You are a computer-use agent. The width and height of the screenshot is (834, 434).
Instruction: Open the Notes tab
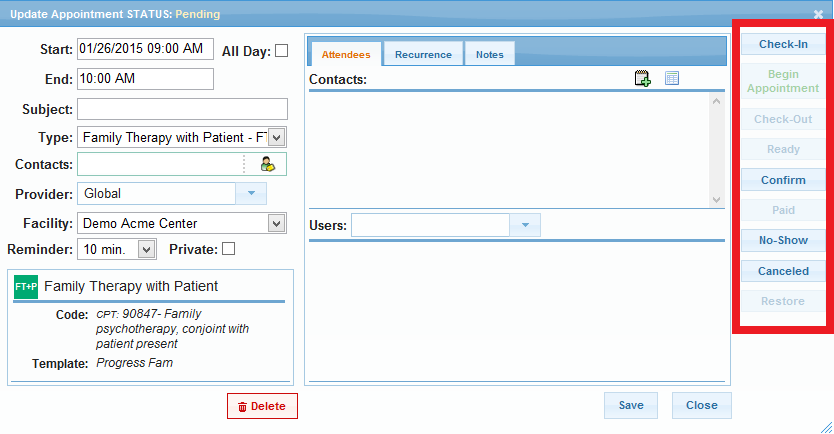[490, 54]
